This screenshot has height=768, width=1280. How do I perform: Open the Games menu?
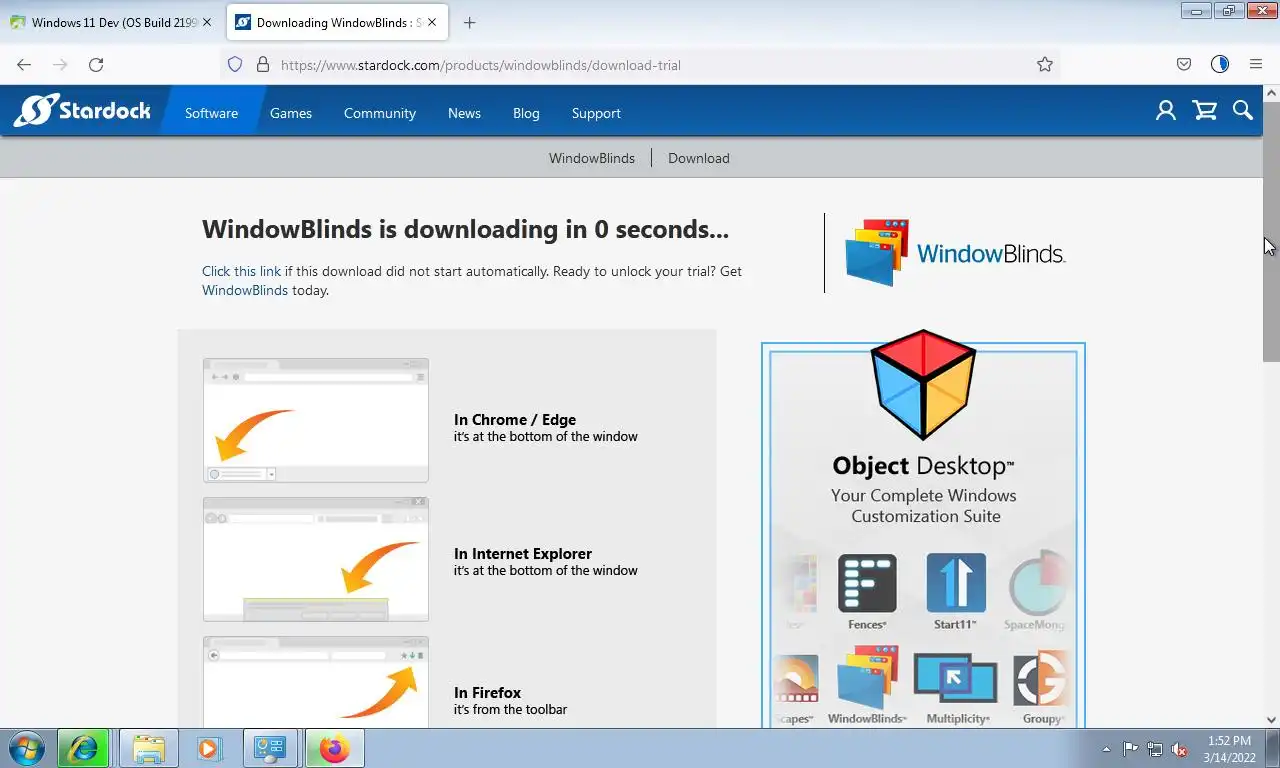(x=291, y=113)
